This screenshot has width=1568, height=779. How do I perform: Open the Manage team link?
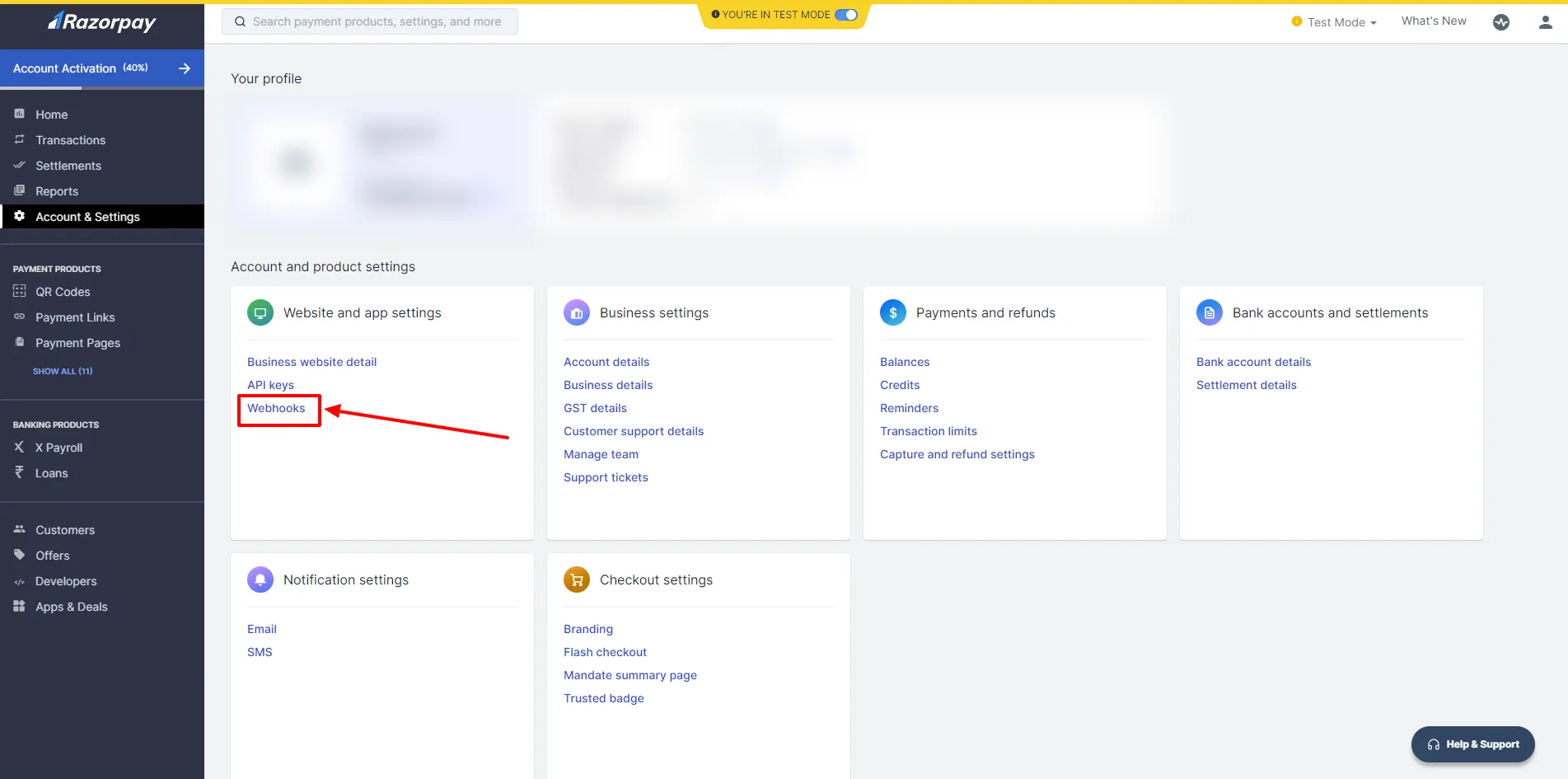pyautogui.click(x=601, y=454)
